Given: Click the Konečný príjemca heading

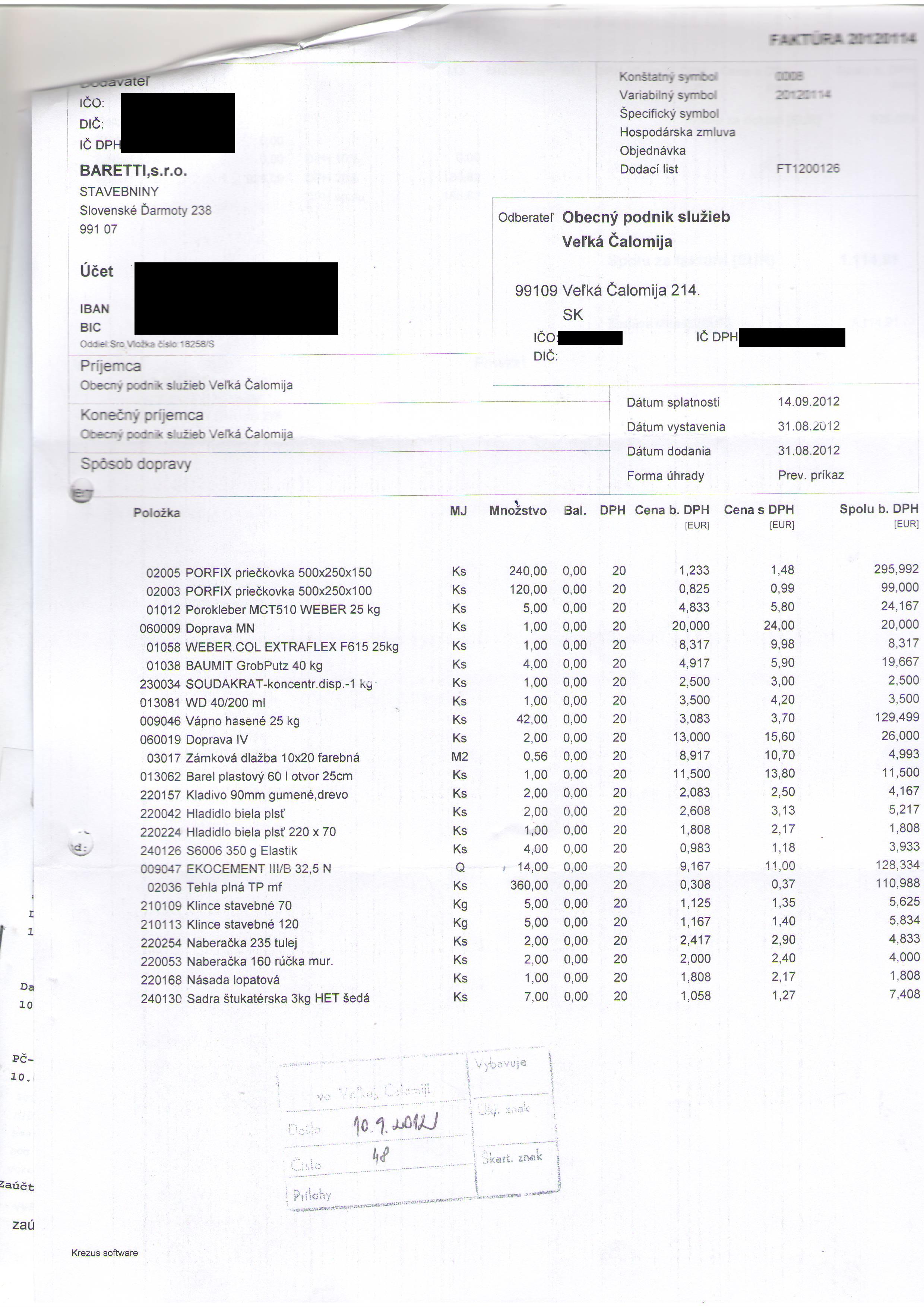Looking at the screenshot, I should [x=142, y=415].
